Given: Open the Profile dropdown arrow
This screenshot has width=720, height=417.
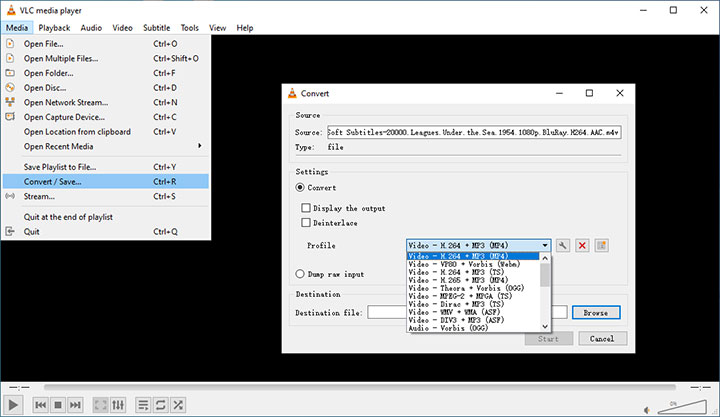Looking at the screenshot, I should (x=545, y=245).
